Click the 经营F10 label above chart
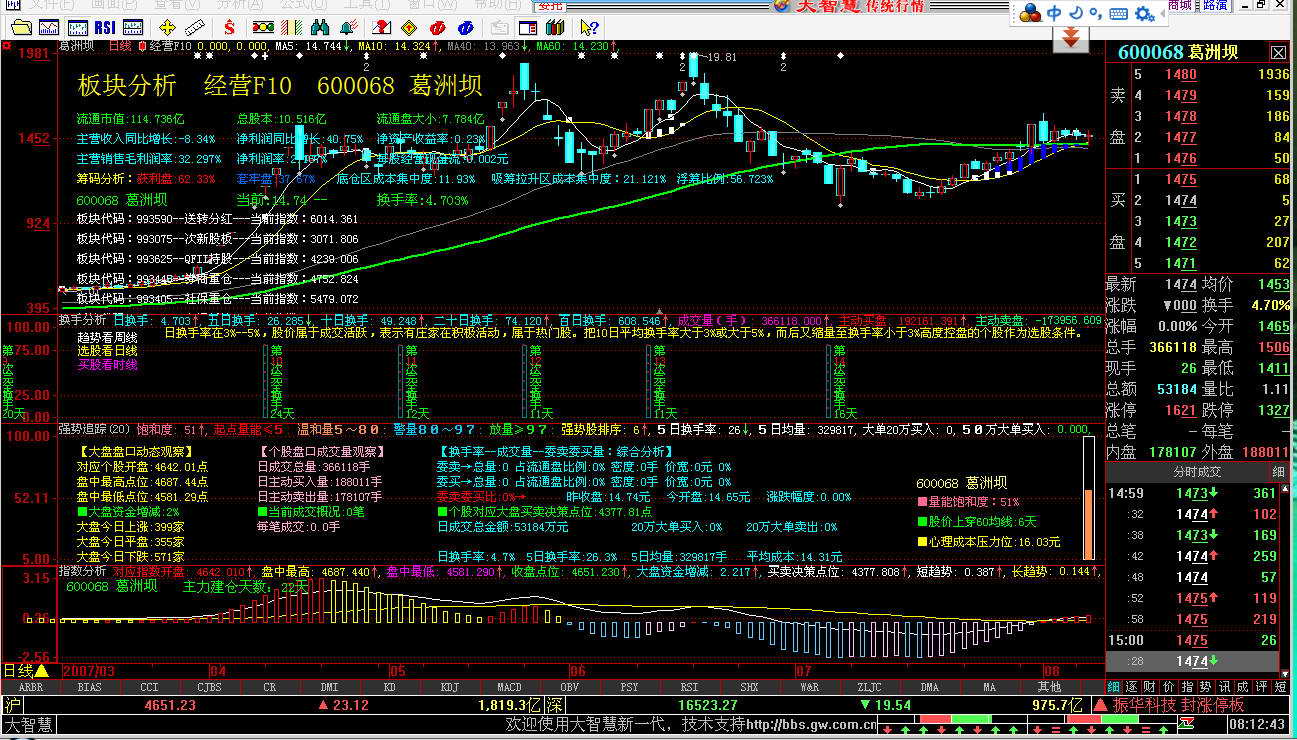Viewport: 1297px width, 740px height. click(171, 46)
